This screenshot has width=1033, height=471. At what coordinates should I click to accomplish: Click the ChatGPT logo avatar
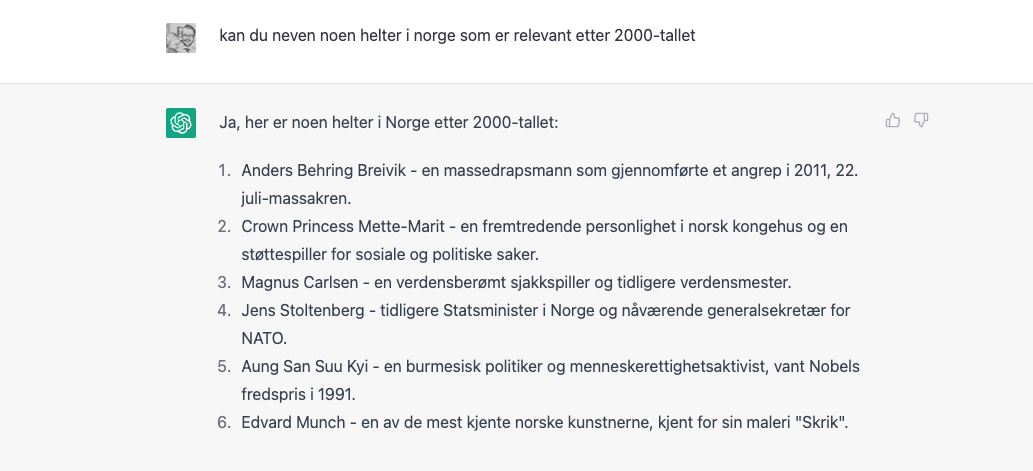[x=181, y=123]
